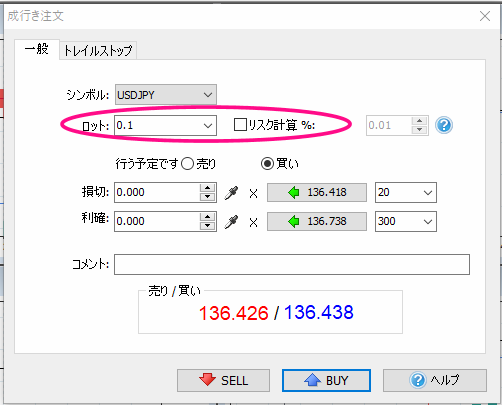This screenshot has width=502, height=405.
Task: Click the BUY button
Action: (x=326, y=380)
